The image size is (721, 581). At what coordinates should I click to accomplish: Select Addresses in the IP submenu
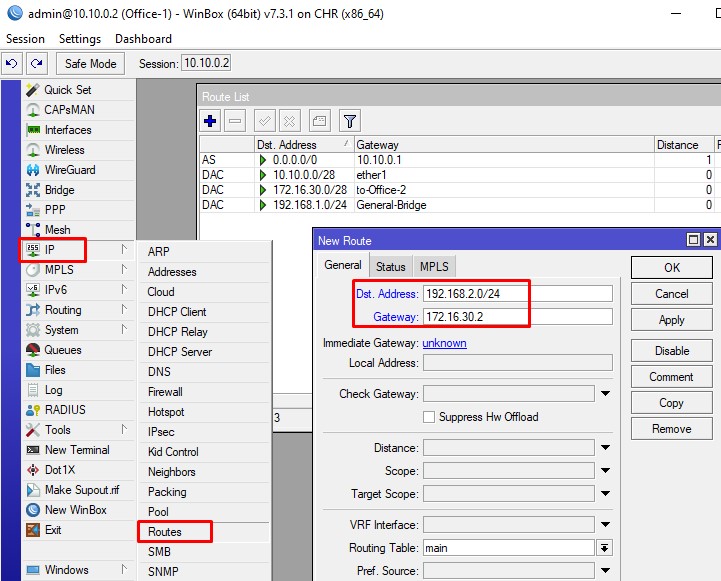(x=204, y=272)
